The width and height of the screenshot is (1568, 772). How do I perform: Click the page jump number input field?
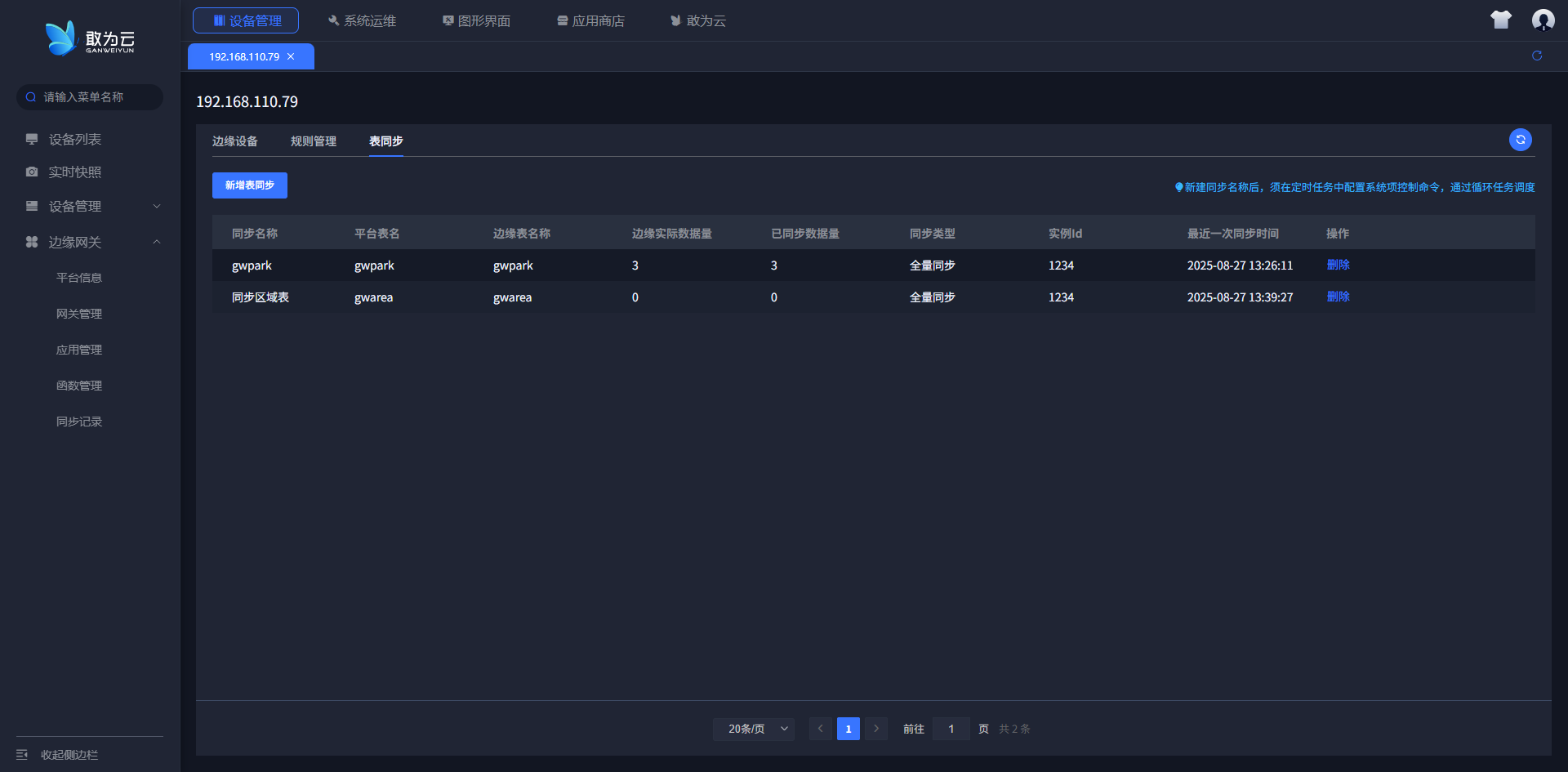[x=951, y=729]
